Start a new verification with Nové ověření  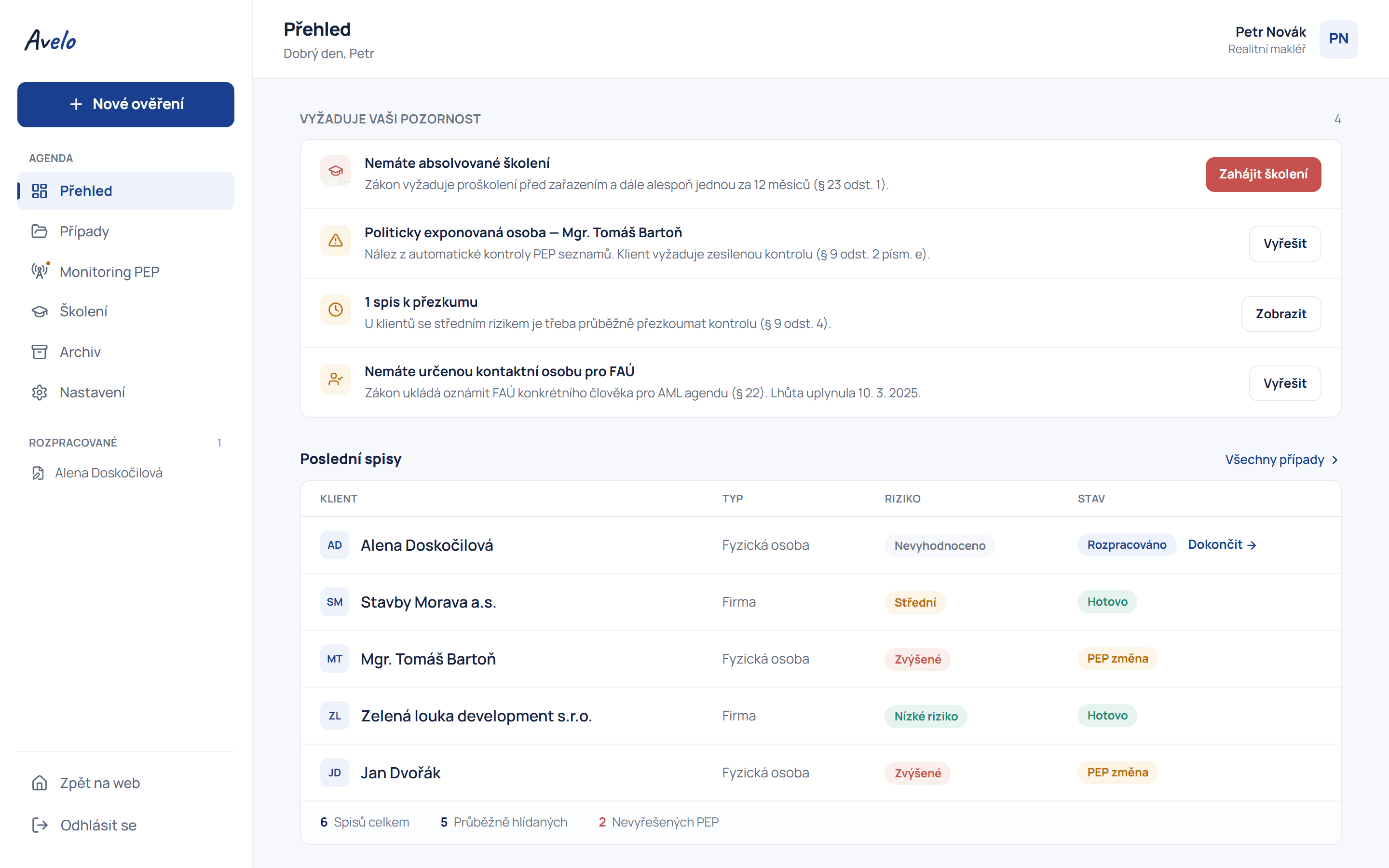coord(126,105)
